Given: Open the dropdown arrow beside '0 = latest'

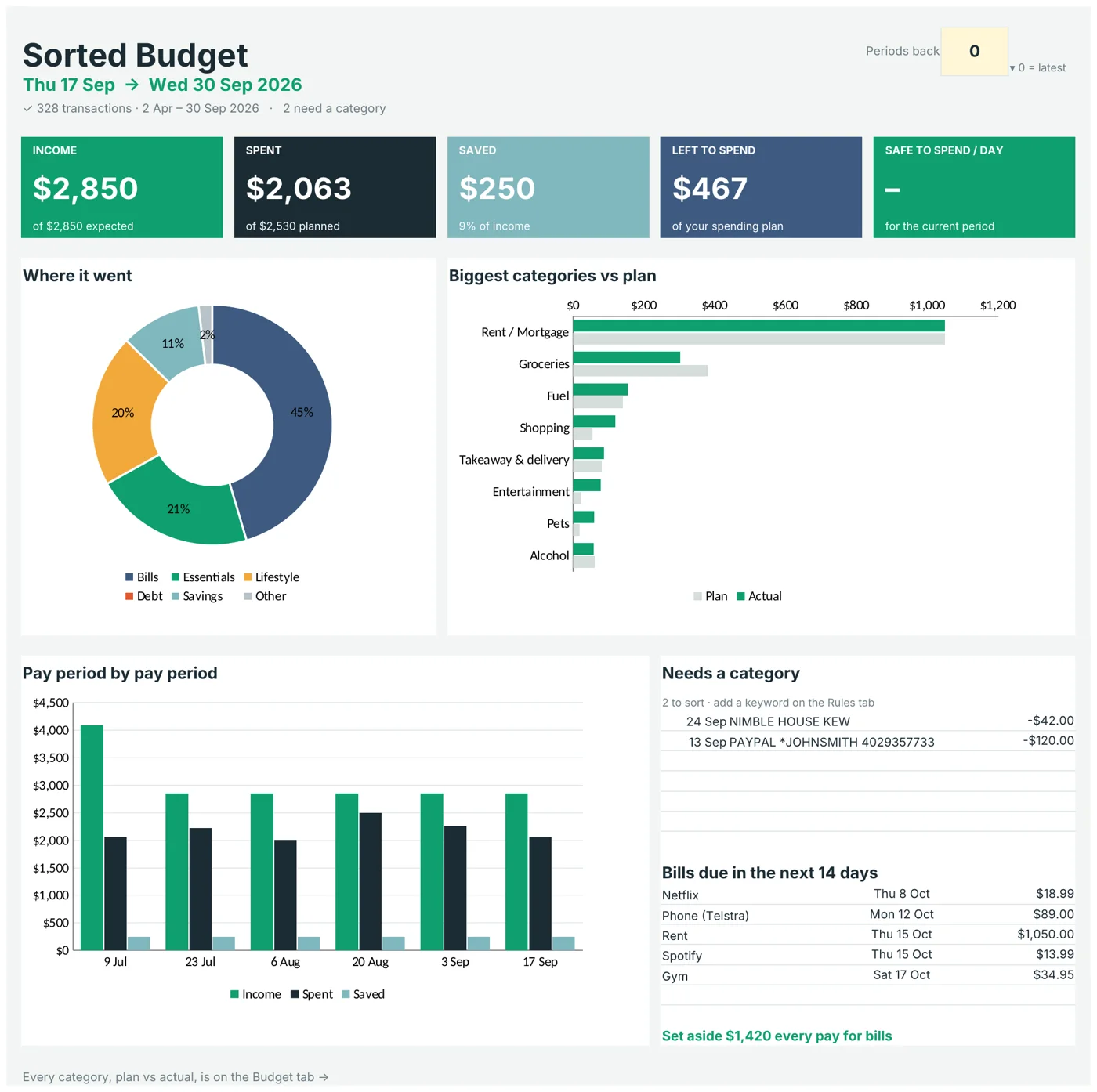Looking at the screenshot, I should click(1012, 68).
